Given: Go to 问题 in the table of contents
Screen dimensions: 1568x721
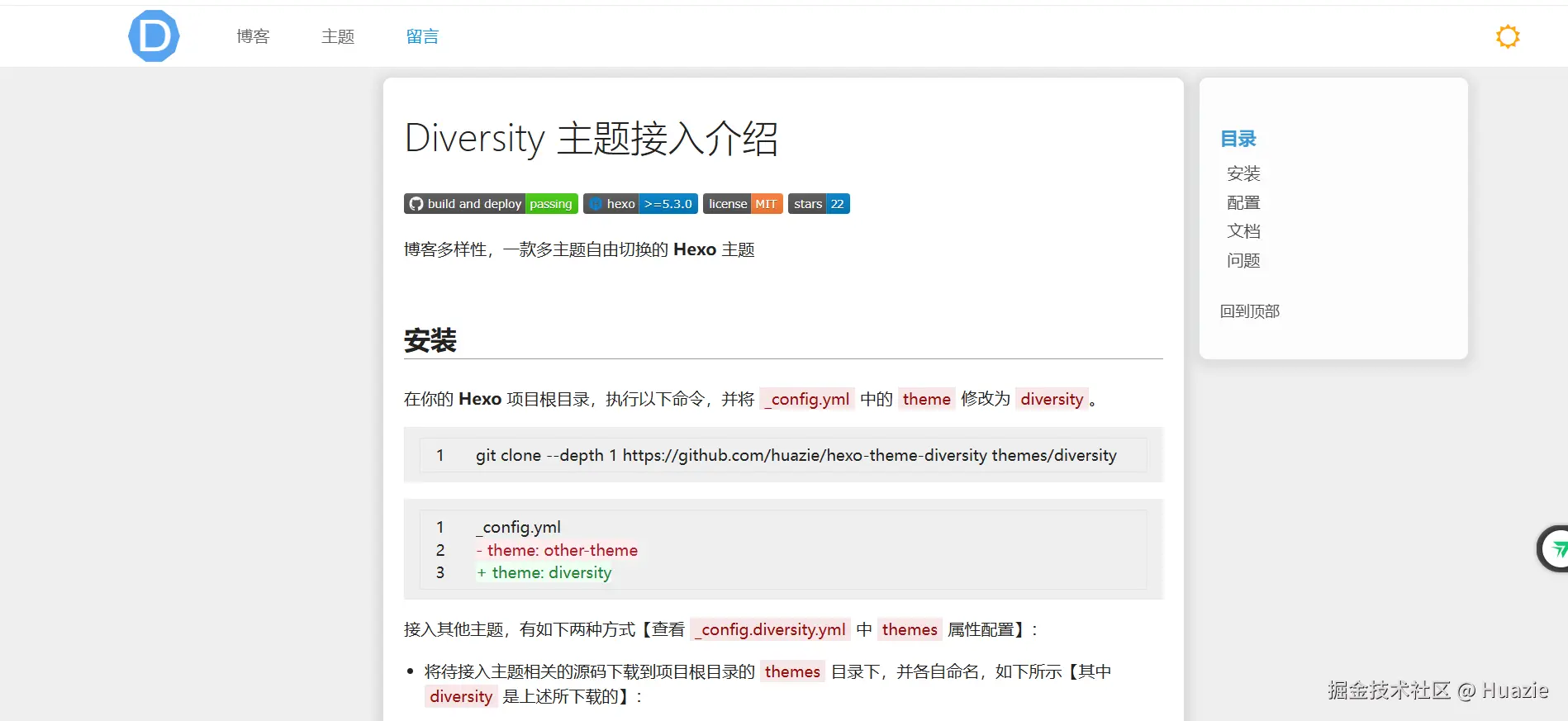Looking at the screenshot, I should point(1243,260).
